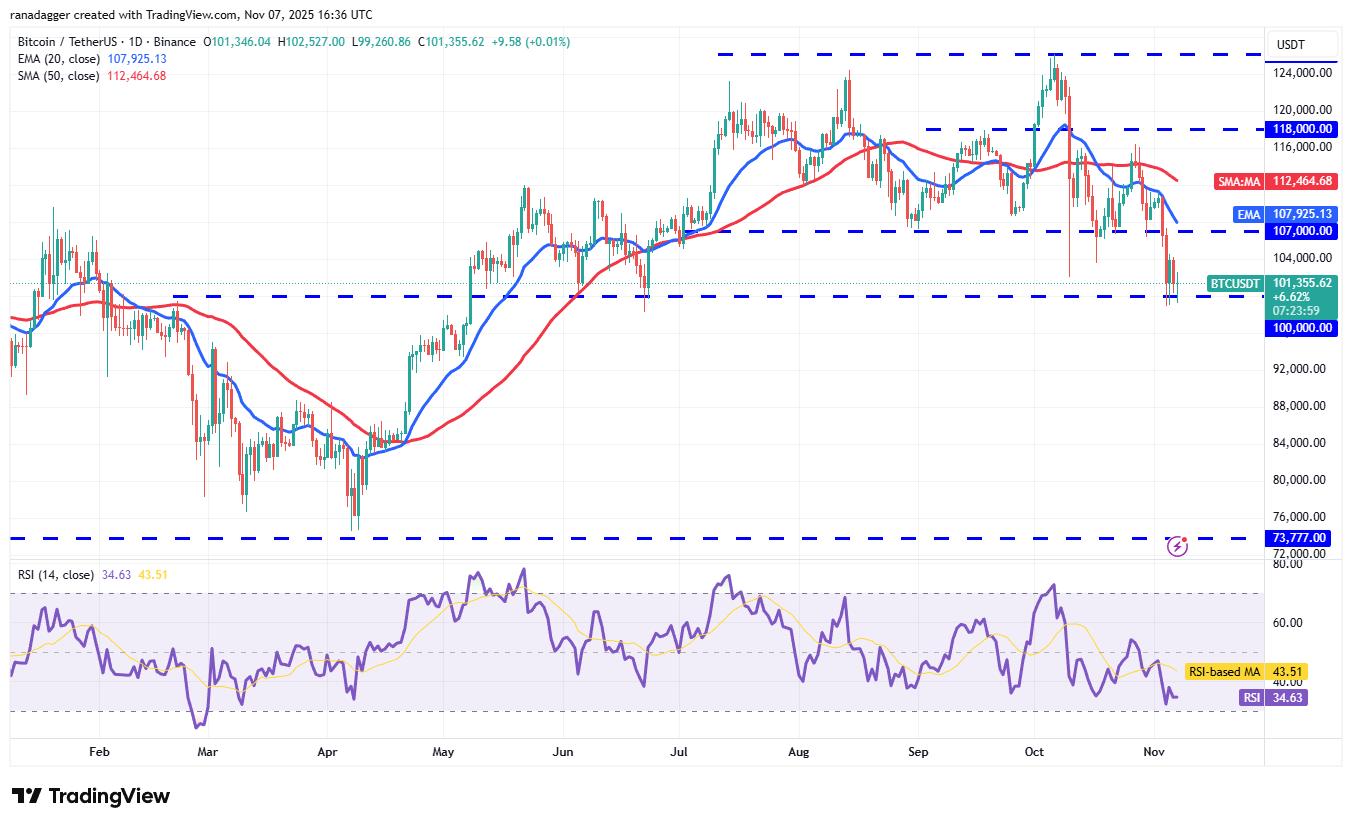Click the purple lightning instant-trading icon
1352x826 pixels.
coord(1177,545)
